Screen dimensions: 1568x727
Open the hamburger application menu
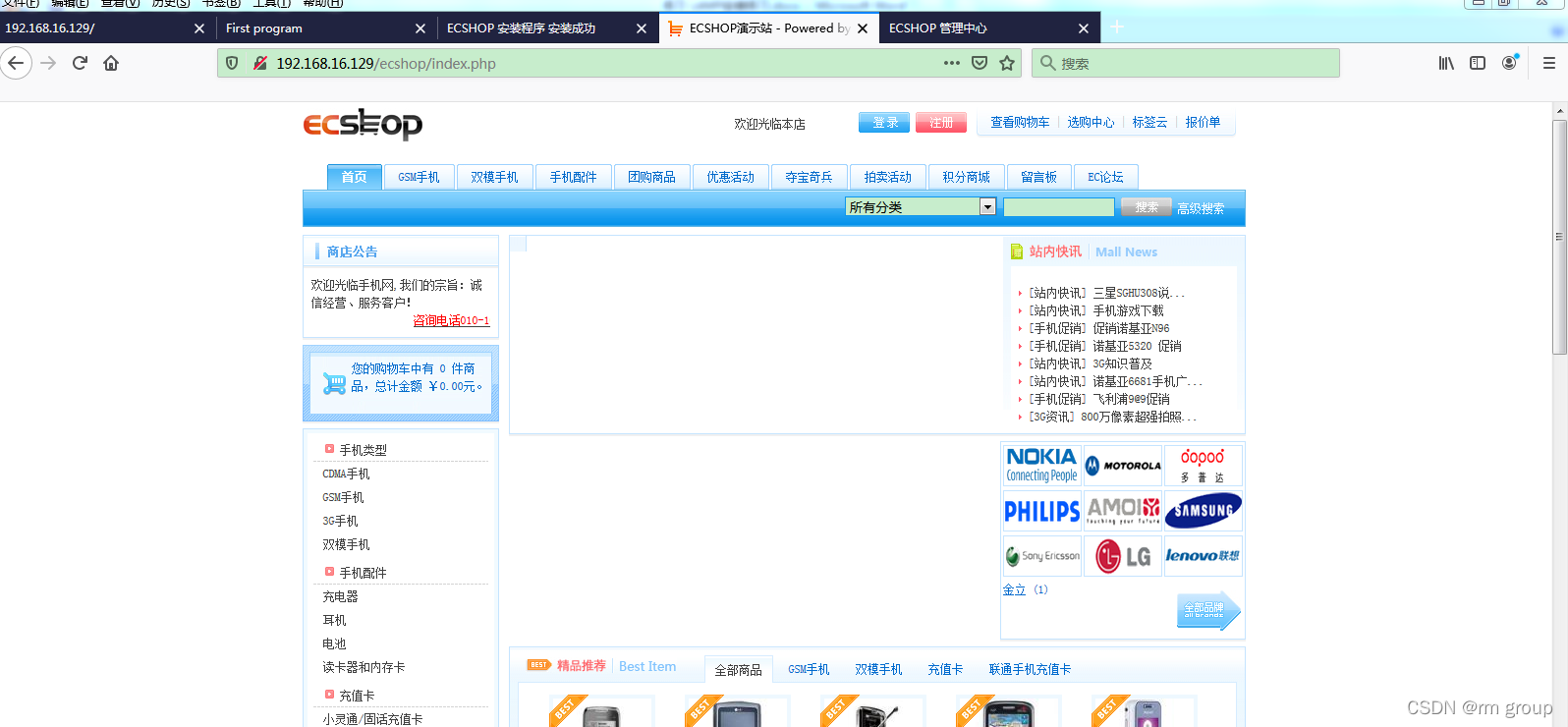[x=1549, y=63]
